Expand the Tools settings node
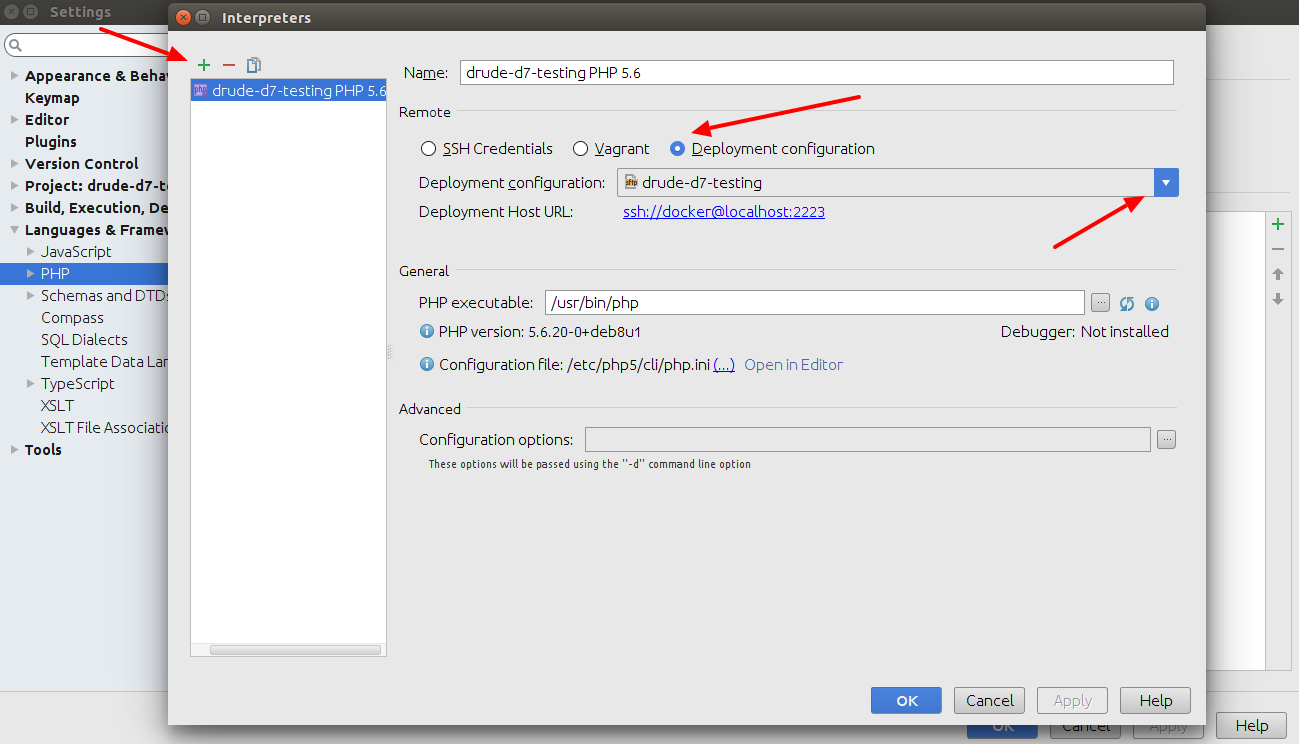Screen dimensions: 1299x744 (x=14, y=450)
